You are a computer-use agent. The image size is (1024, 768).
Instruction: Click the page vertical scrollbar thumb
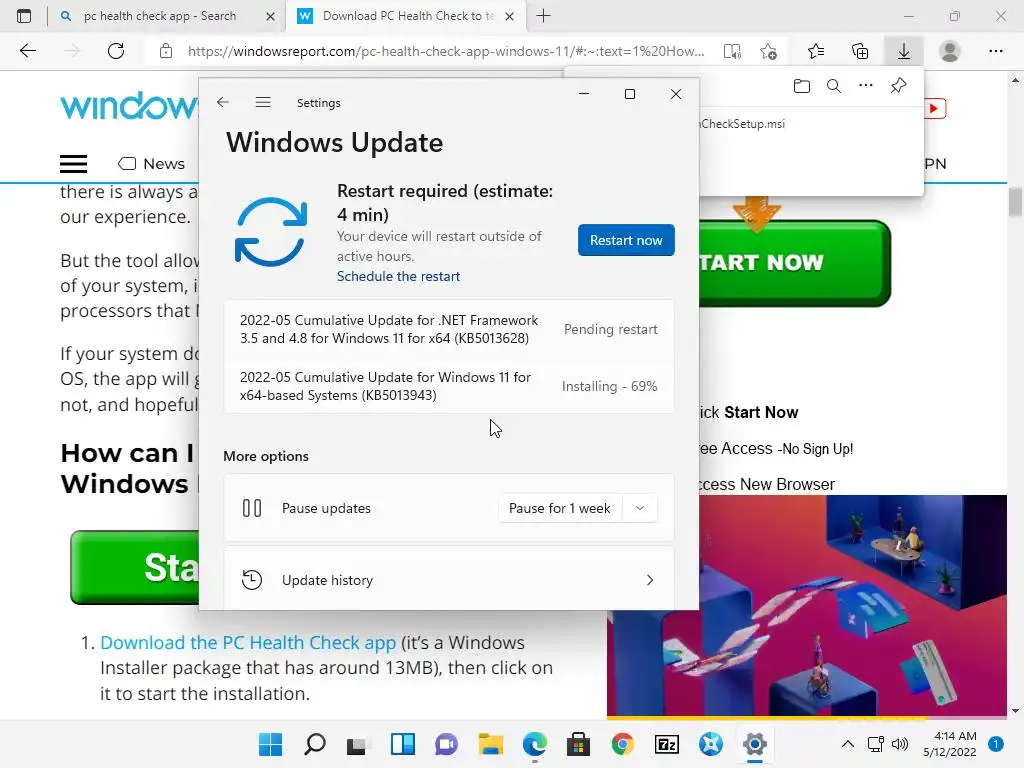click(1015, 202)
